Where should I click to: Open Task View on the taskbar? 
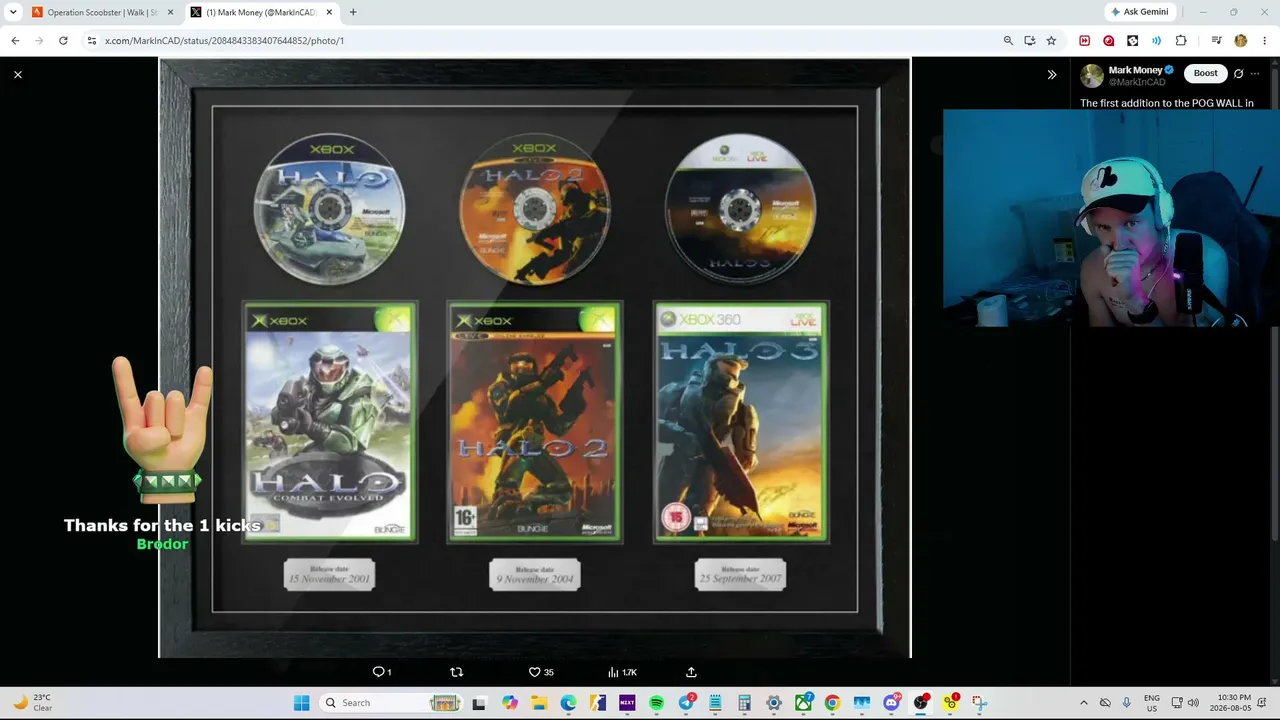[x=480, y=703]
